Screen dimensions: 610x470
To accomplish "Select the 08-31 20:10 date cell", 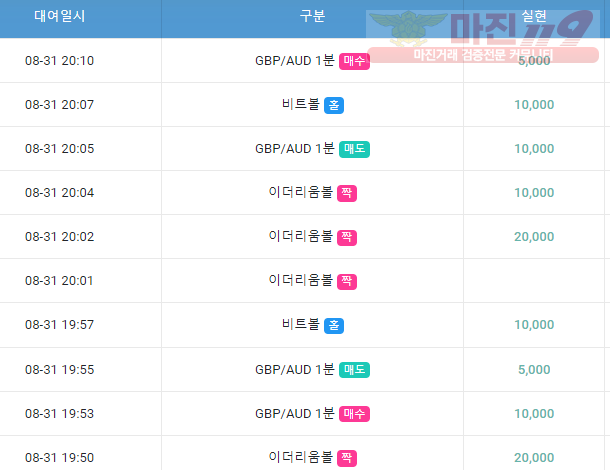I will coord(60,61).
